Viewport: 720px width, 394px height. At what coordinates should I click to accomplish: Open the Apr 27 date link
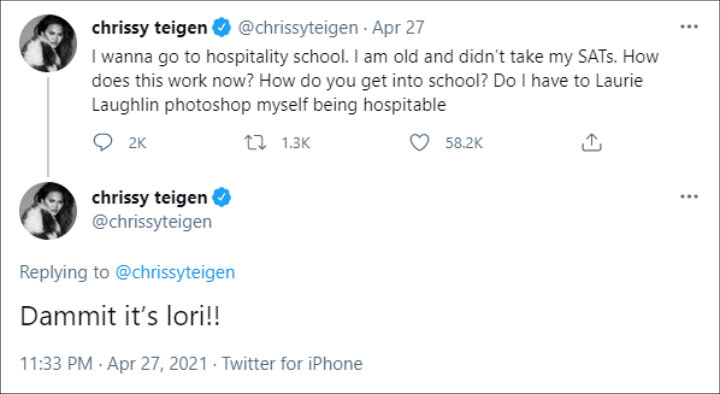398,28
